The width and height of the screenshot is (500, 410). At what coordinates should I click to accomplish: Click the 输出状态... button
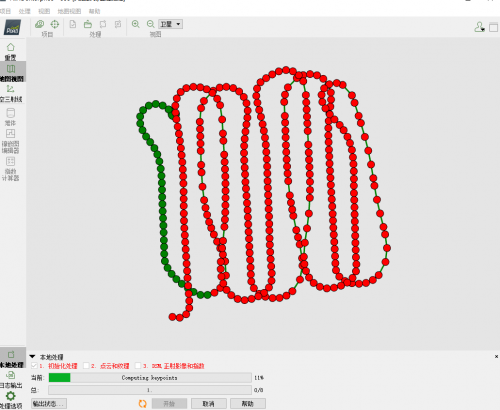[x=49, y=404]
